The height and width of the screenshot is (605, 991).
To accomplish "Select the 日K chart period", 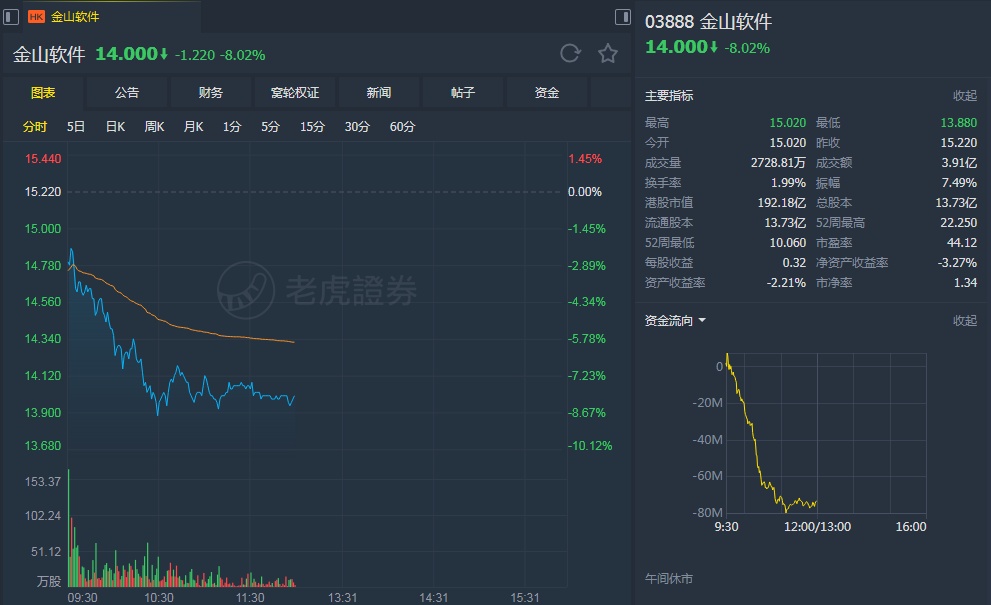I will 115,127.
